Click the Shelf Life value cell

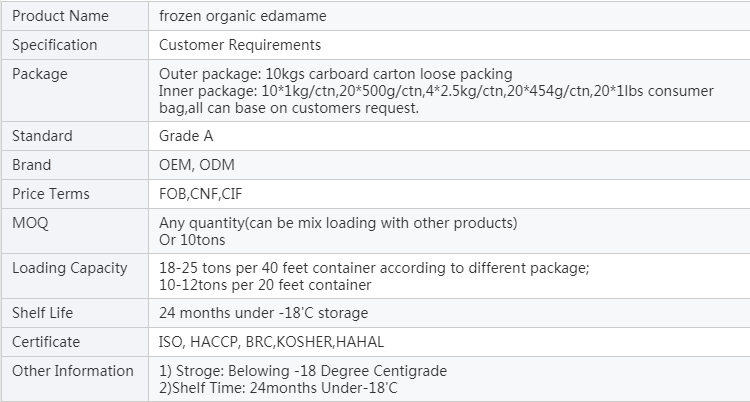(x=449, y=313)
